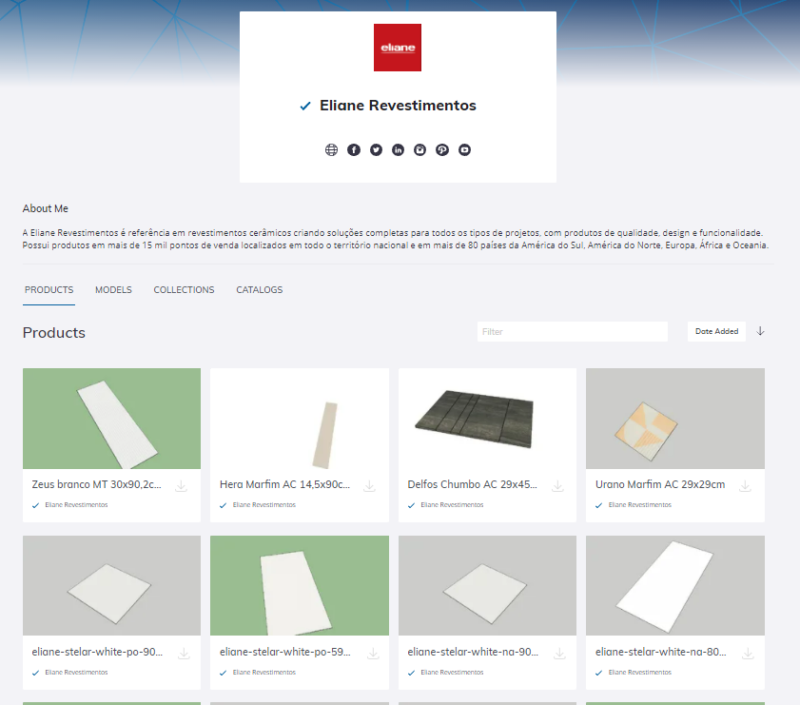Screen dimensions: 800x705
Task: Open the Instagram profile icon
Action: [420, 150]
